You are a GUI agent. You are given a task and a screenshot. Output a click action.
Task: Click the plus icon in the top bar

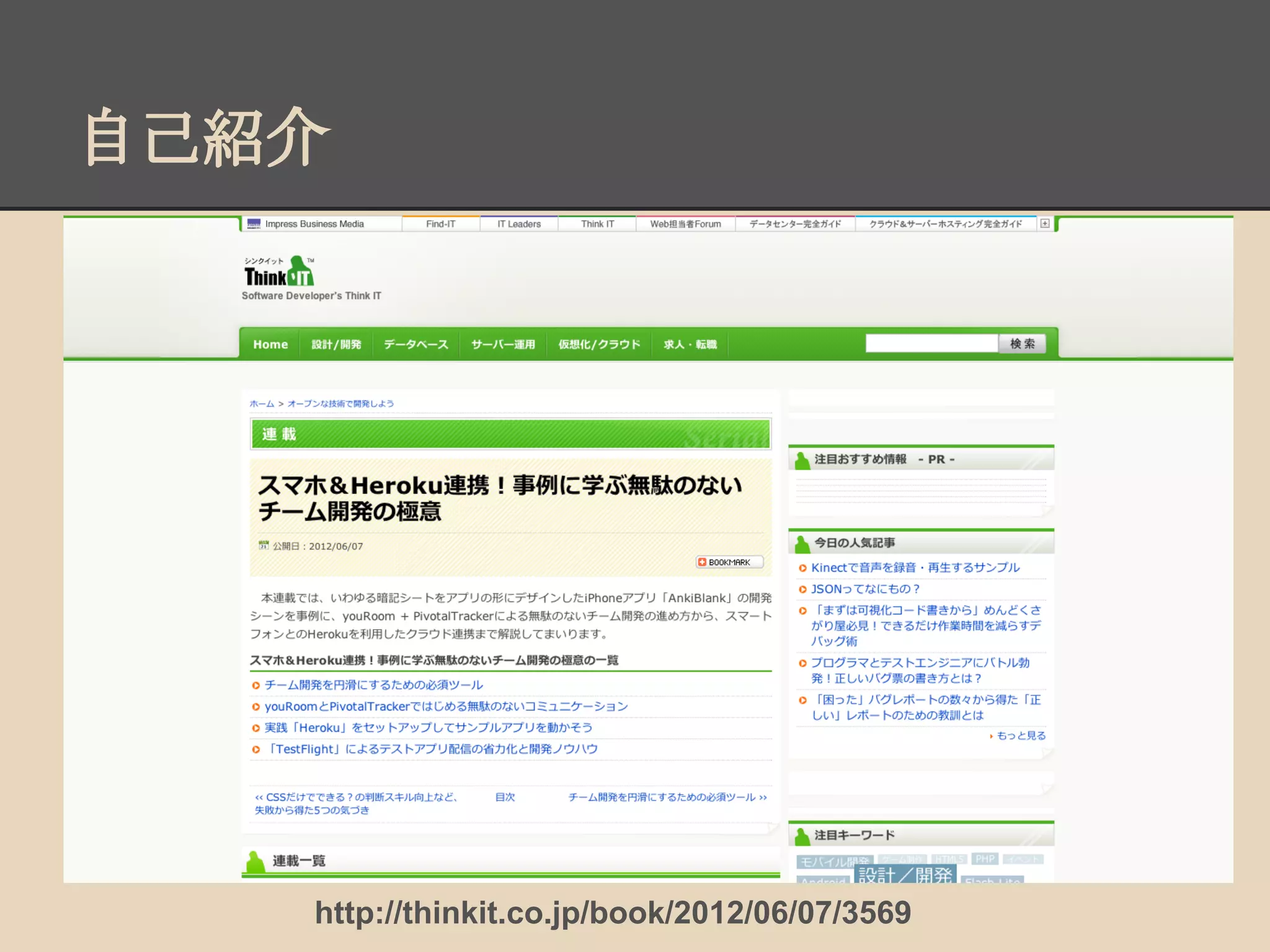[x=1045, y=223]
